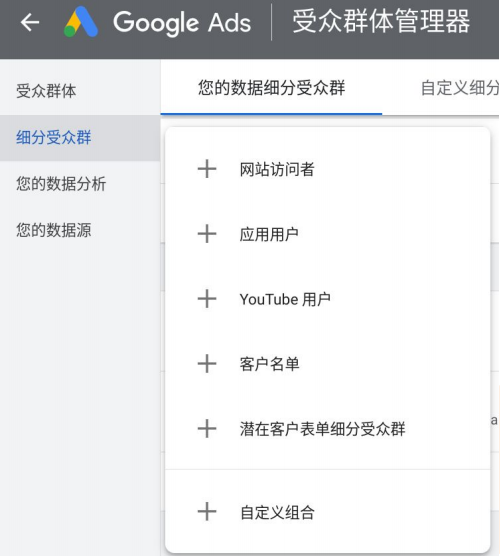Click the plus icon beside 自定义组合
The width and height of the screenshot is (500, 556).
207,512
